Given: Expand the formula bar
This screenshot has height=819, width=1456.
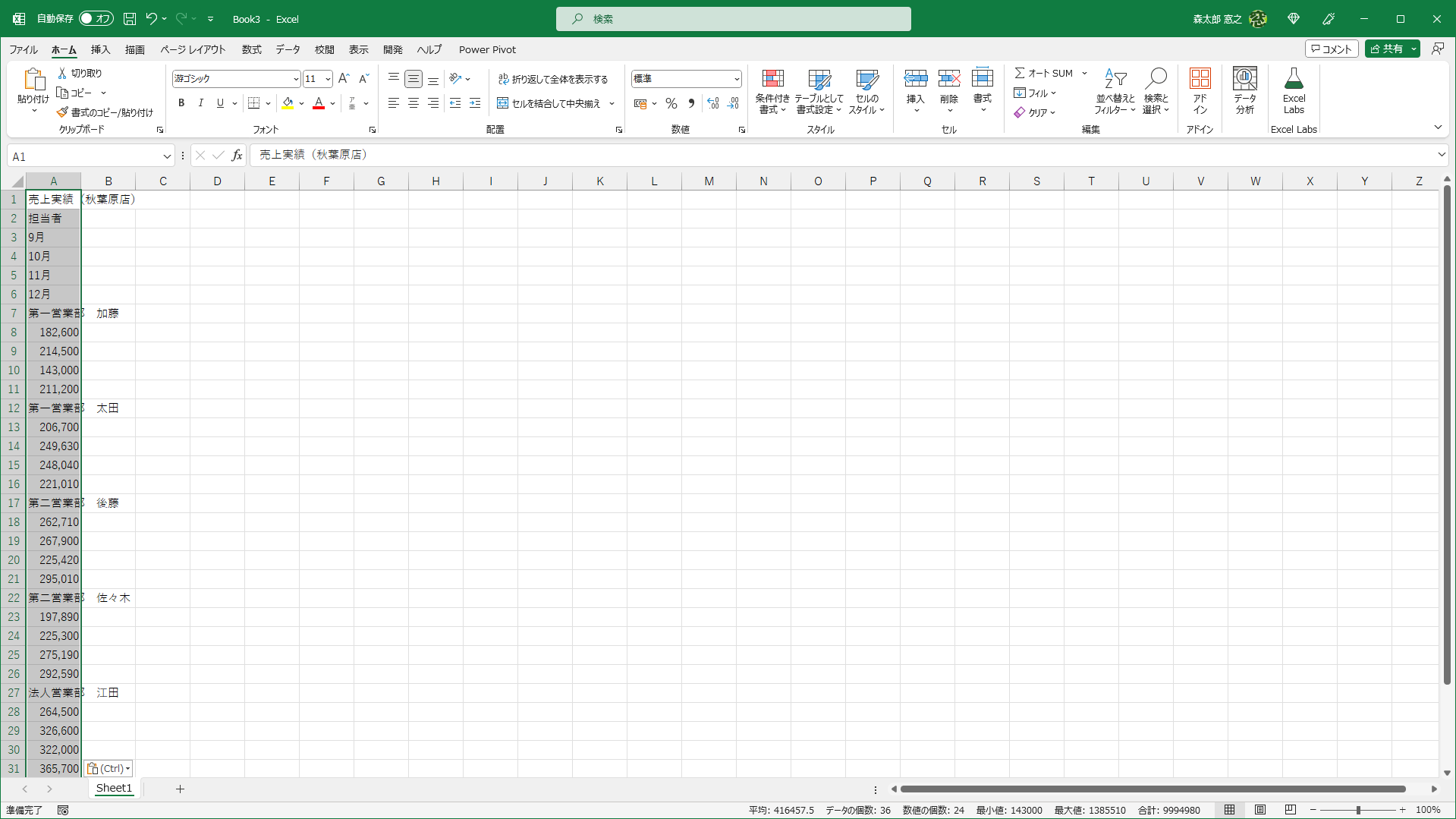Looking at the screenshot, I should [x=1441, y=155].
